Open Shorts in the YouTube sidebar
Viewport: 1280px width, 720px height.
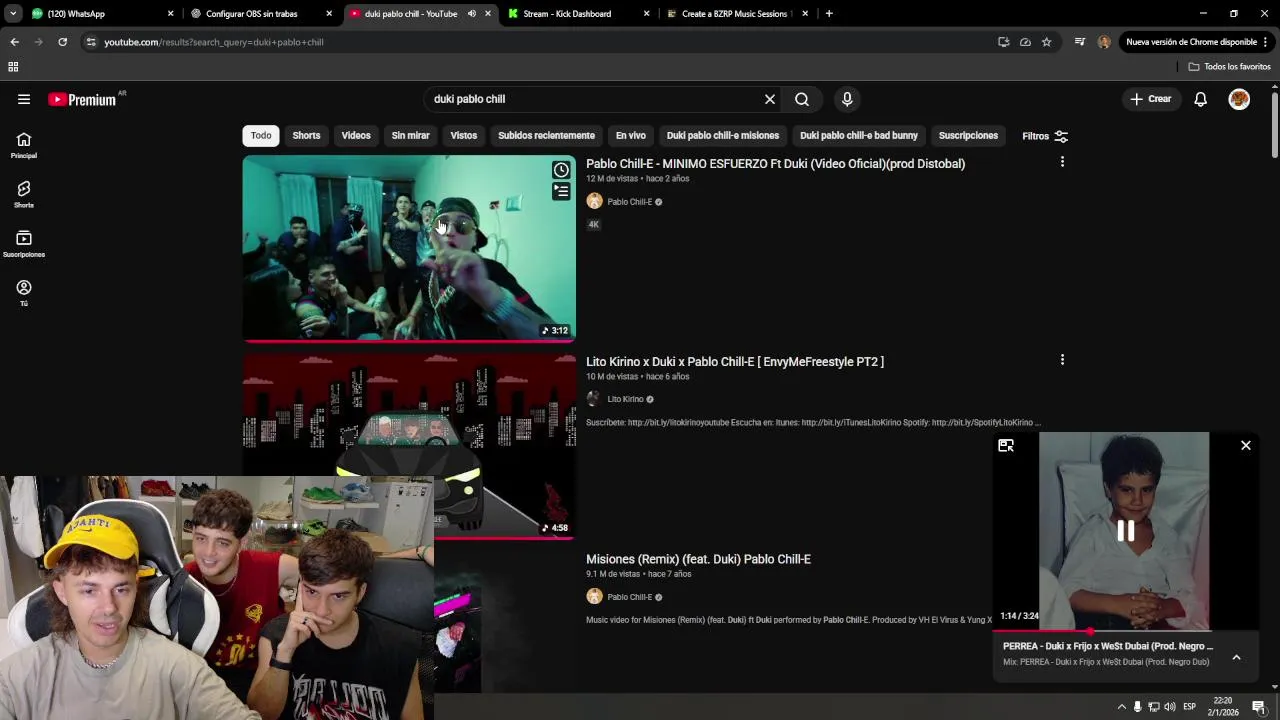24,194
